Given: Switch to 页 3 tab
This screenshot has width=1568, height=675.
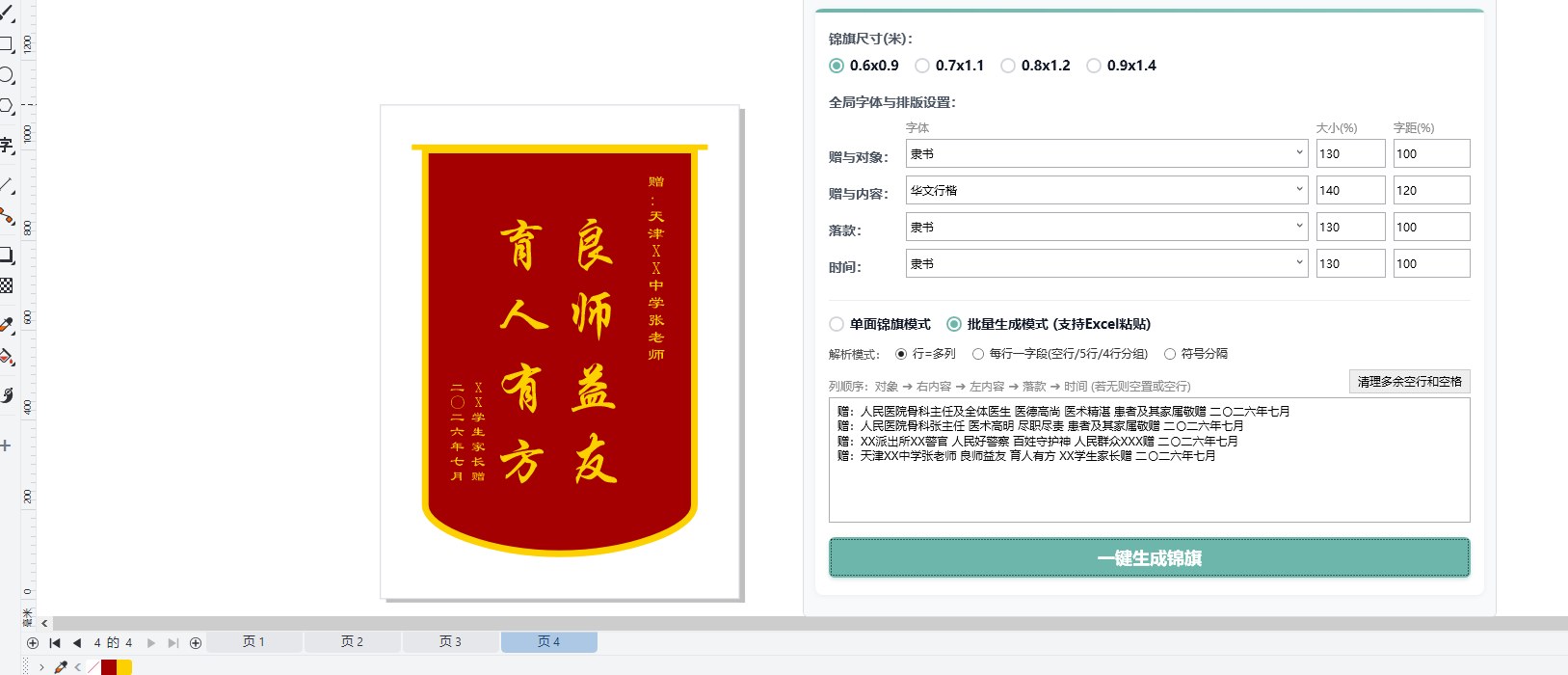Looking at the screenshot, I should coord(451,642).
